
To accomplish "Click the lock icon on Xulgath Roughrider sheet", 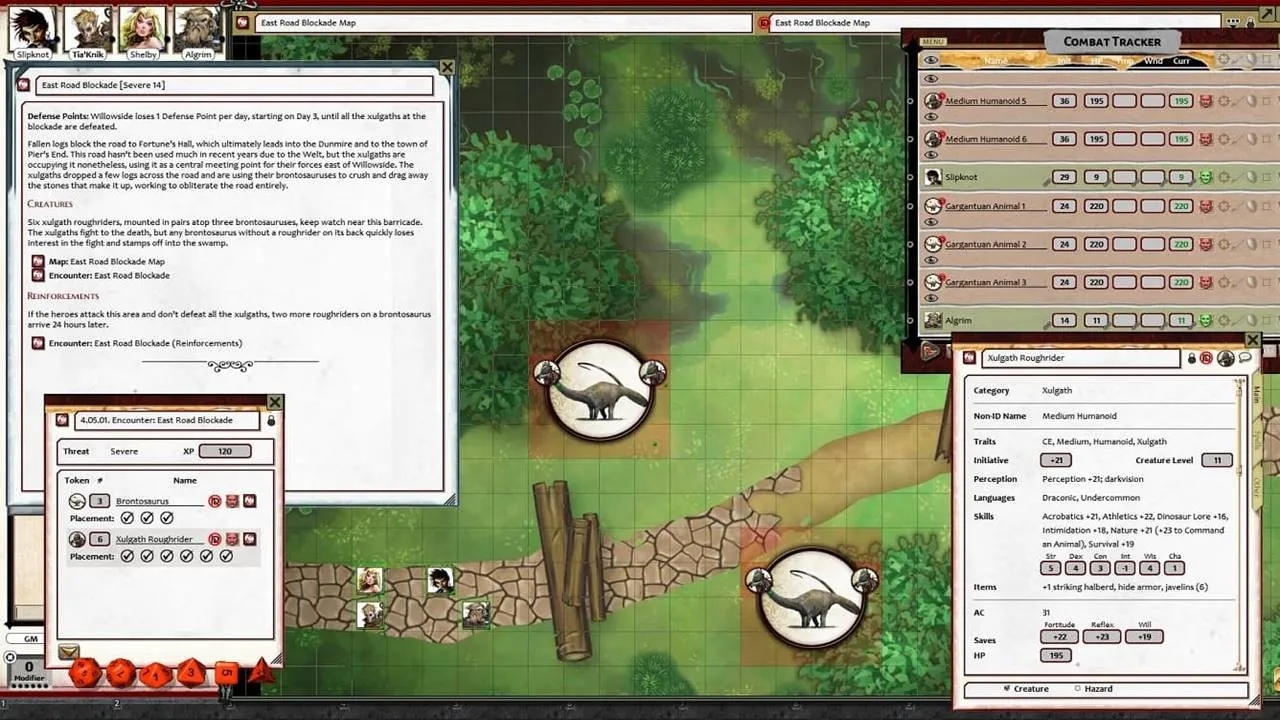I will click(x=1191, y=358).
